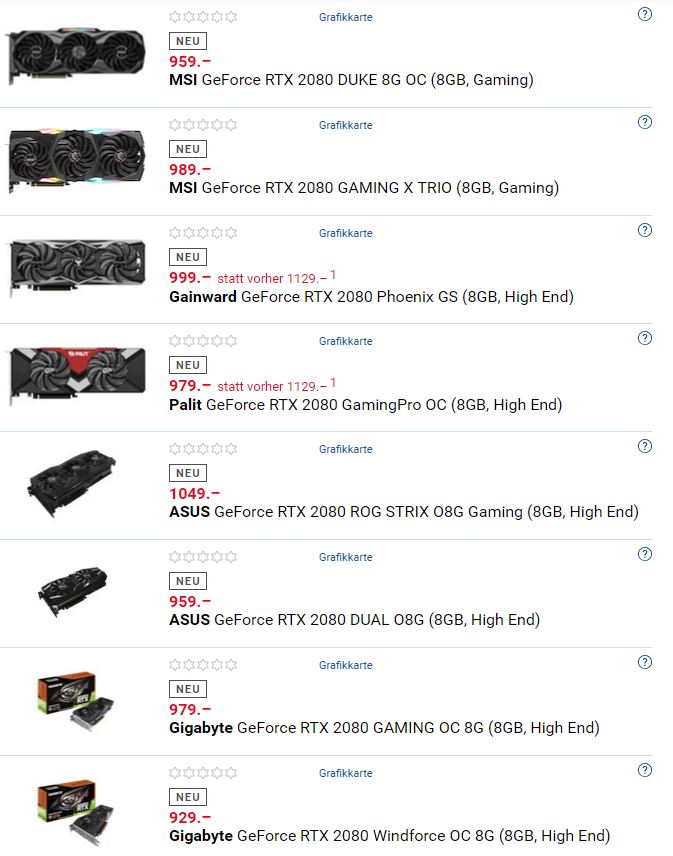Click Gigabyte Windforce OC 8G boxed thumbnail
Image resolution: width=673 pixels, height=856 pixels.
pos(75,812)
